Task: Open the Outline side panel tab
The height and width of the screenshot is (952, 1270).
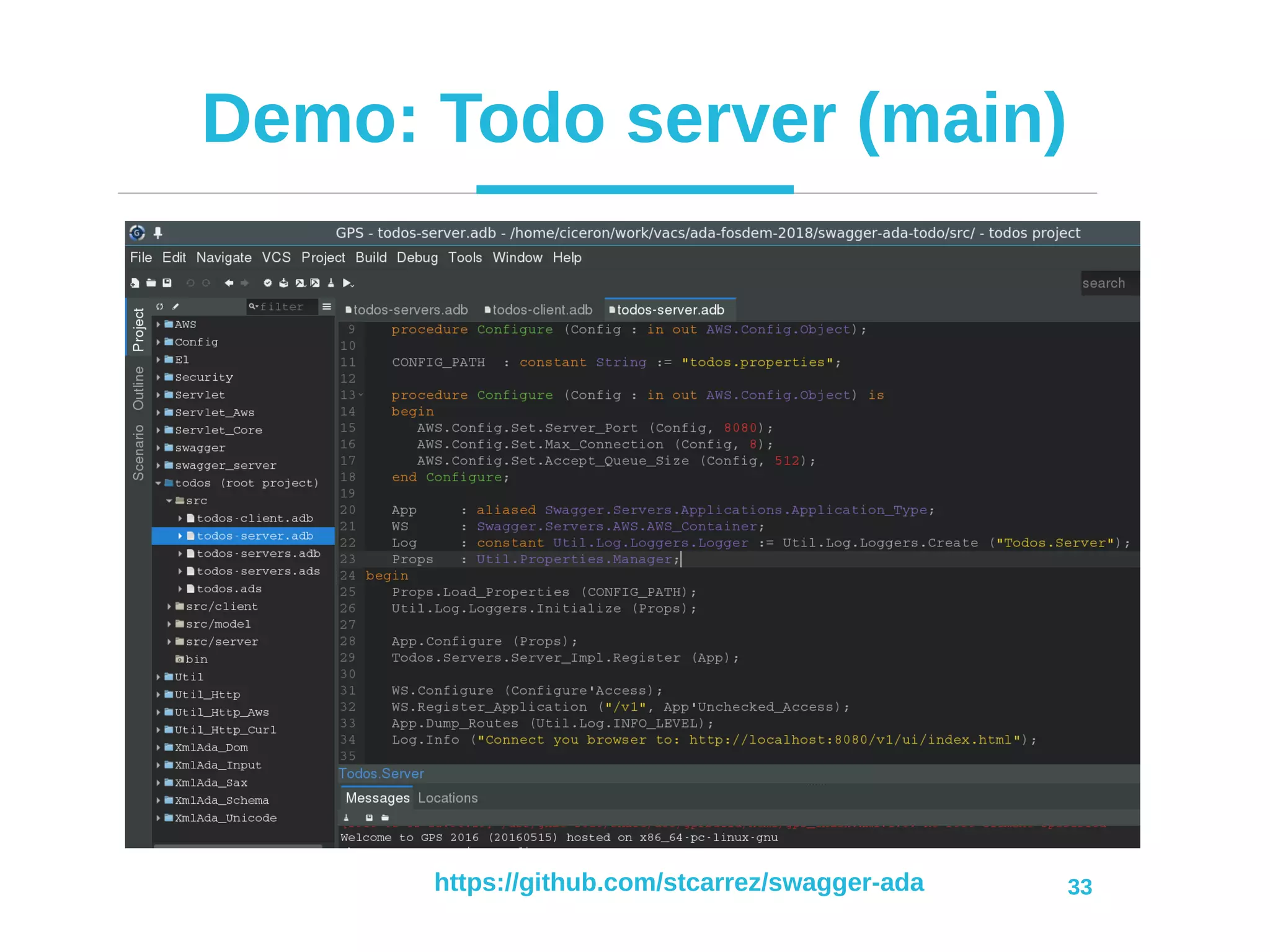Action: (138, 388)
